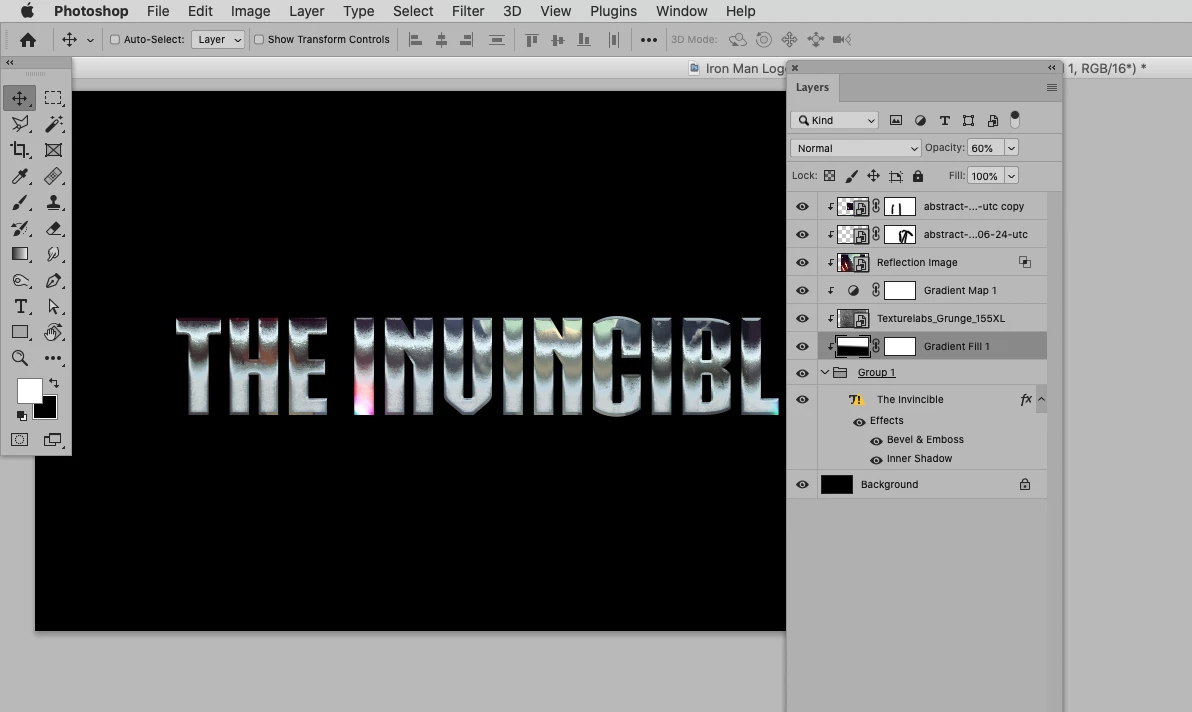The image size is (1192, 712).
Task: Set the background color swatch
Action: pos(47,410)
